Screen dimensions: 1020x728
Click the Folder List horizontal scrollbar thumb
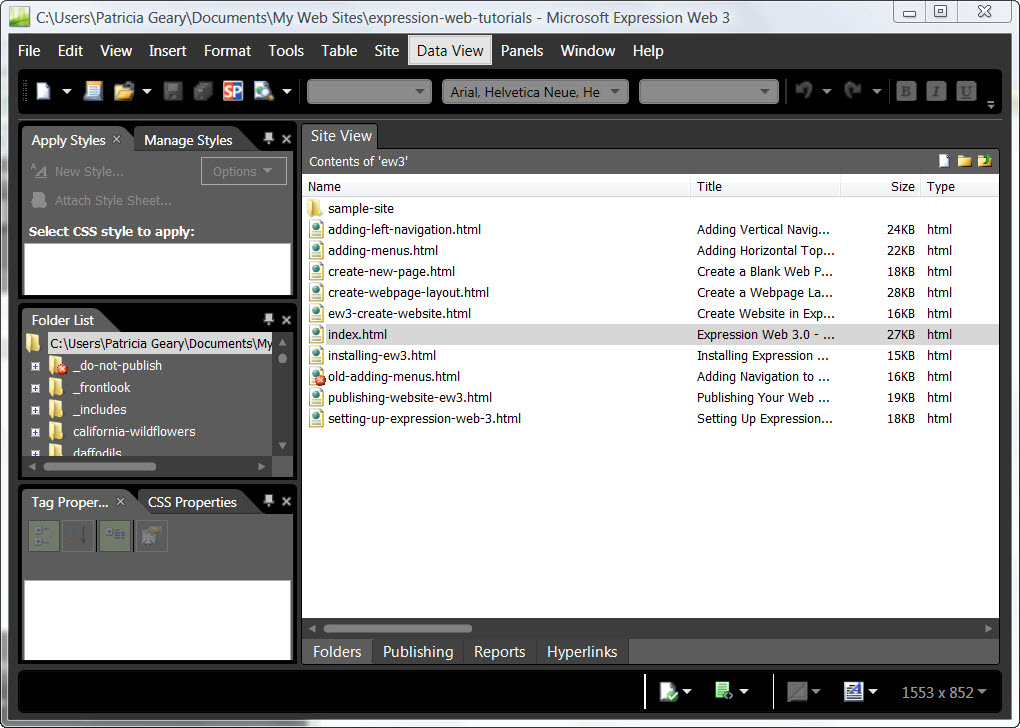(100, 466)
